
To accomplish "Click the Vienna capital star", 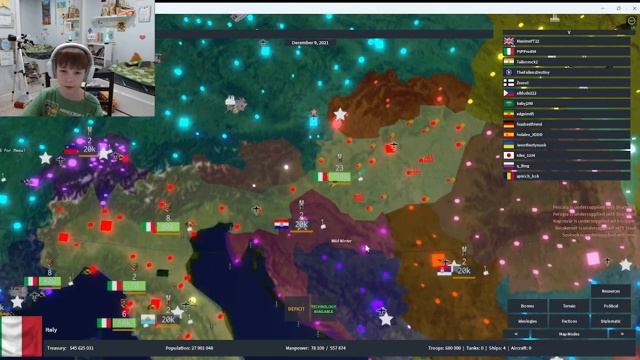I will point(340,114).
